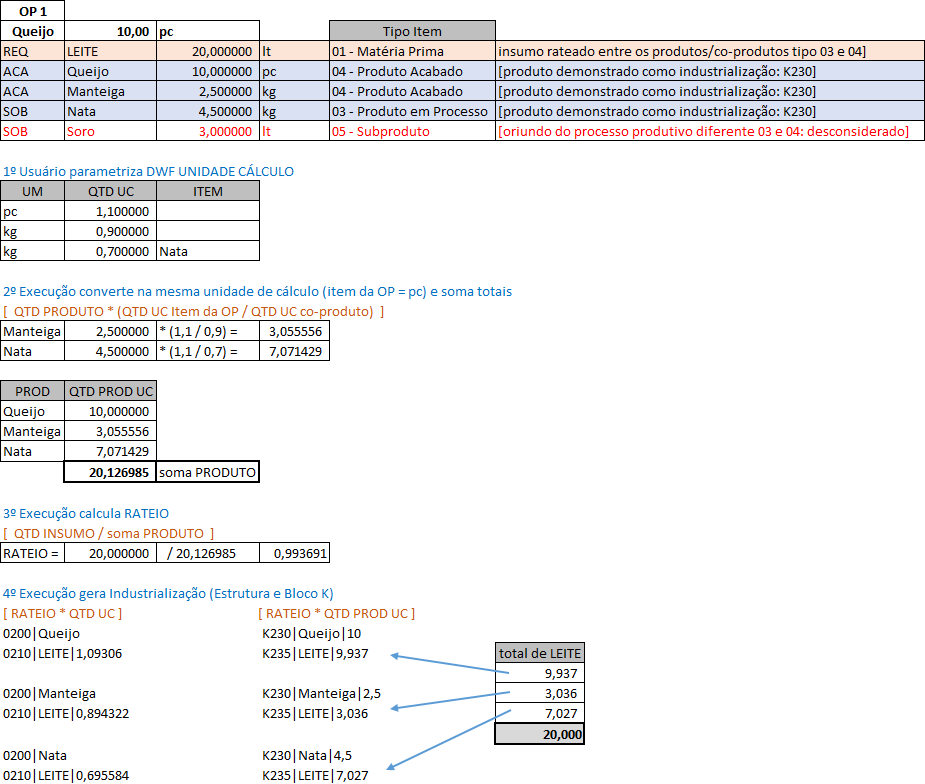The width and height of the screenshot is (925, 784).
Task: Select the line 'K235|LEITE|7,027'
Action: pos(315,775)
